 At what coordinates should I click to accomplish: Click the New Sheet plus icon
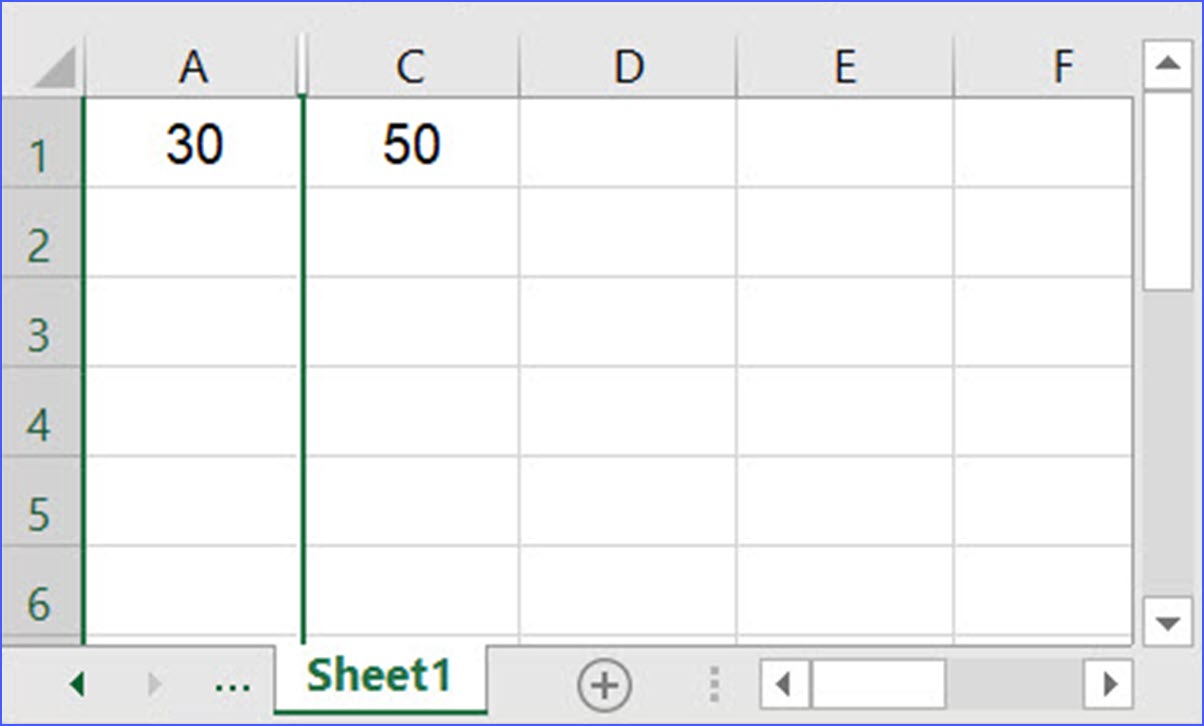point(604,686)
